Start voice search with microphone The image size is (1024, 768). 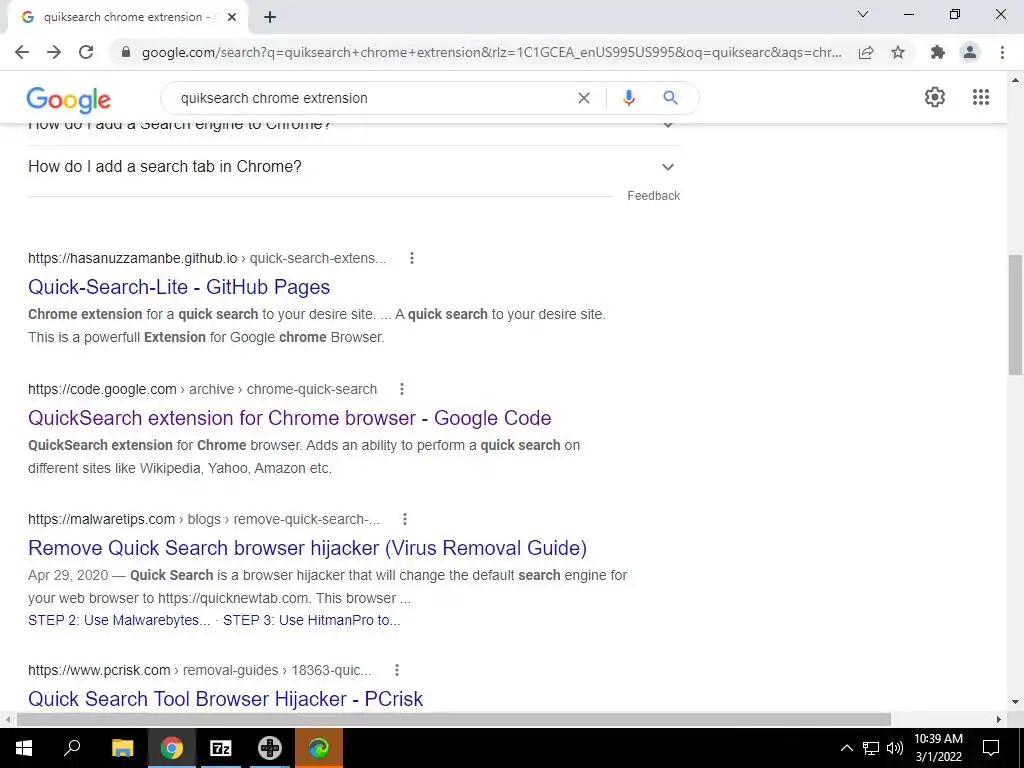point(628,98)
